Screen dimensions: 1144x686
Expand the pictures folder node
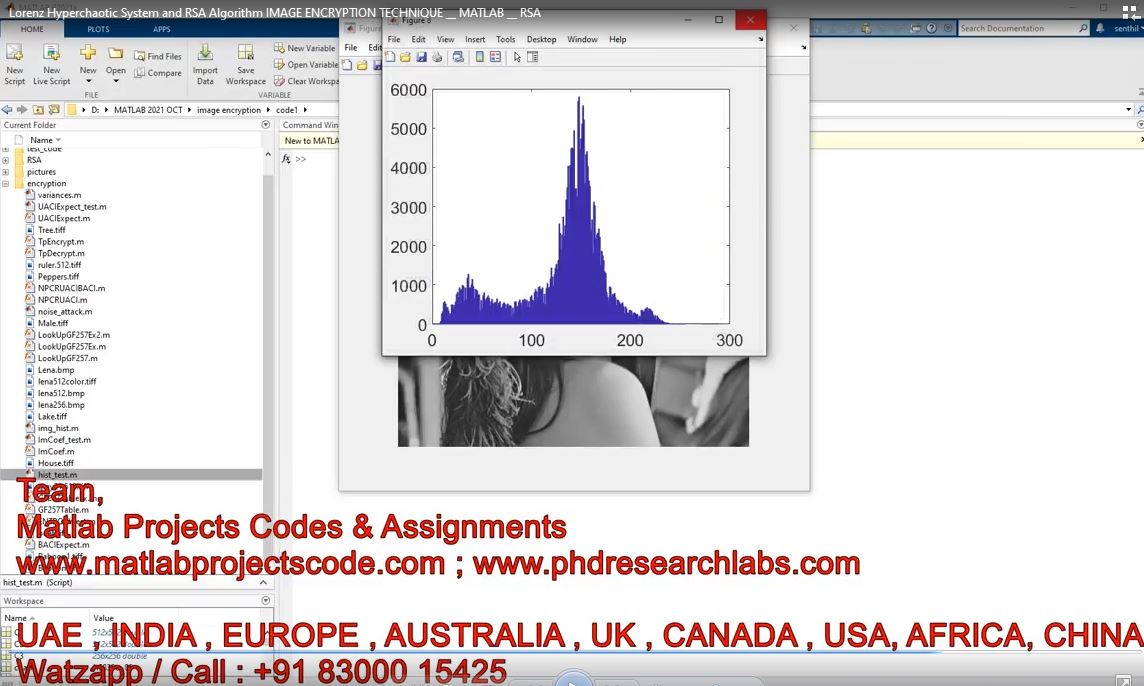point(6,172)
